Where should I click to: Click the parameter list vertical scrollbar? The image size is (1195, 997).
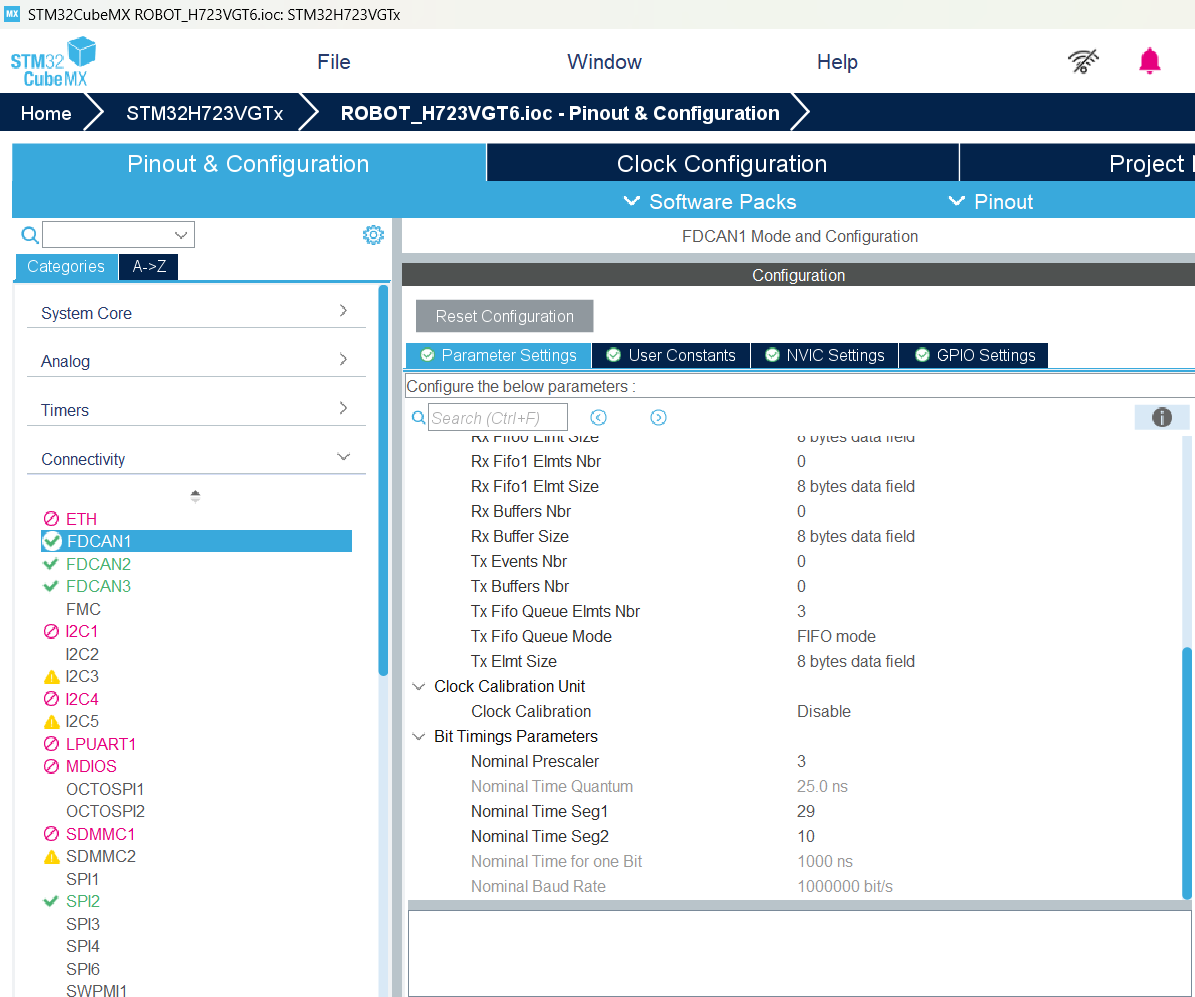pos(1187,773)
